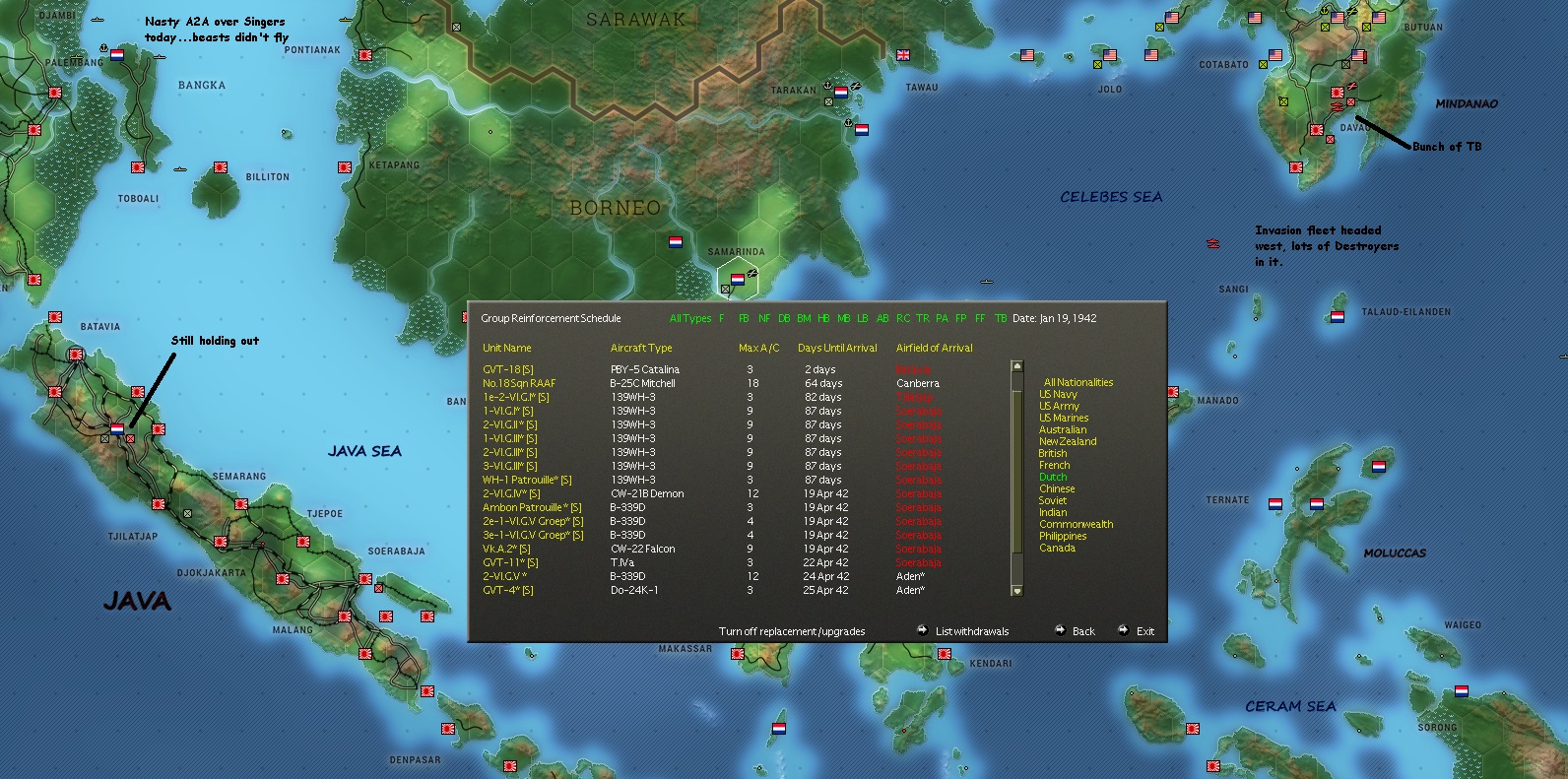Viewport: 1568px width, 779px height.
Task: Click the scrollbar down arrow in the schedule
Action: pos(1017,591)
